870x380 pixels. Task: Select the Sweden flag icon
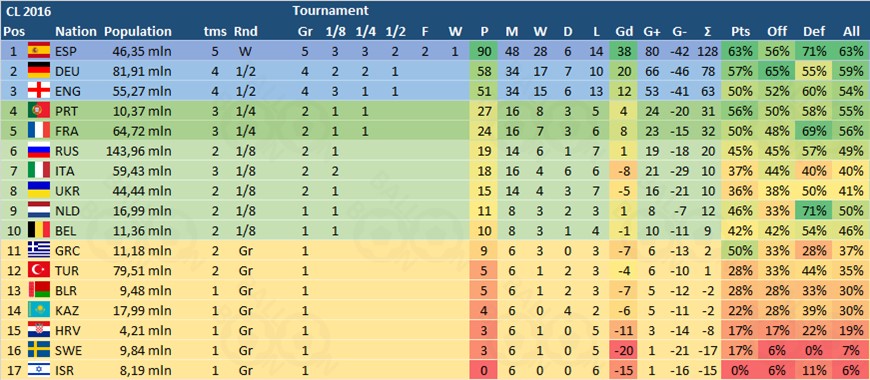click(x=39, y=350)
